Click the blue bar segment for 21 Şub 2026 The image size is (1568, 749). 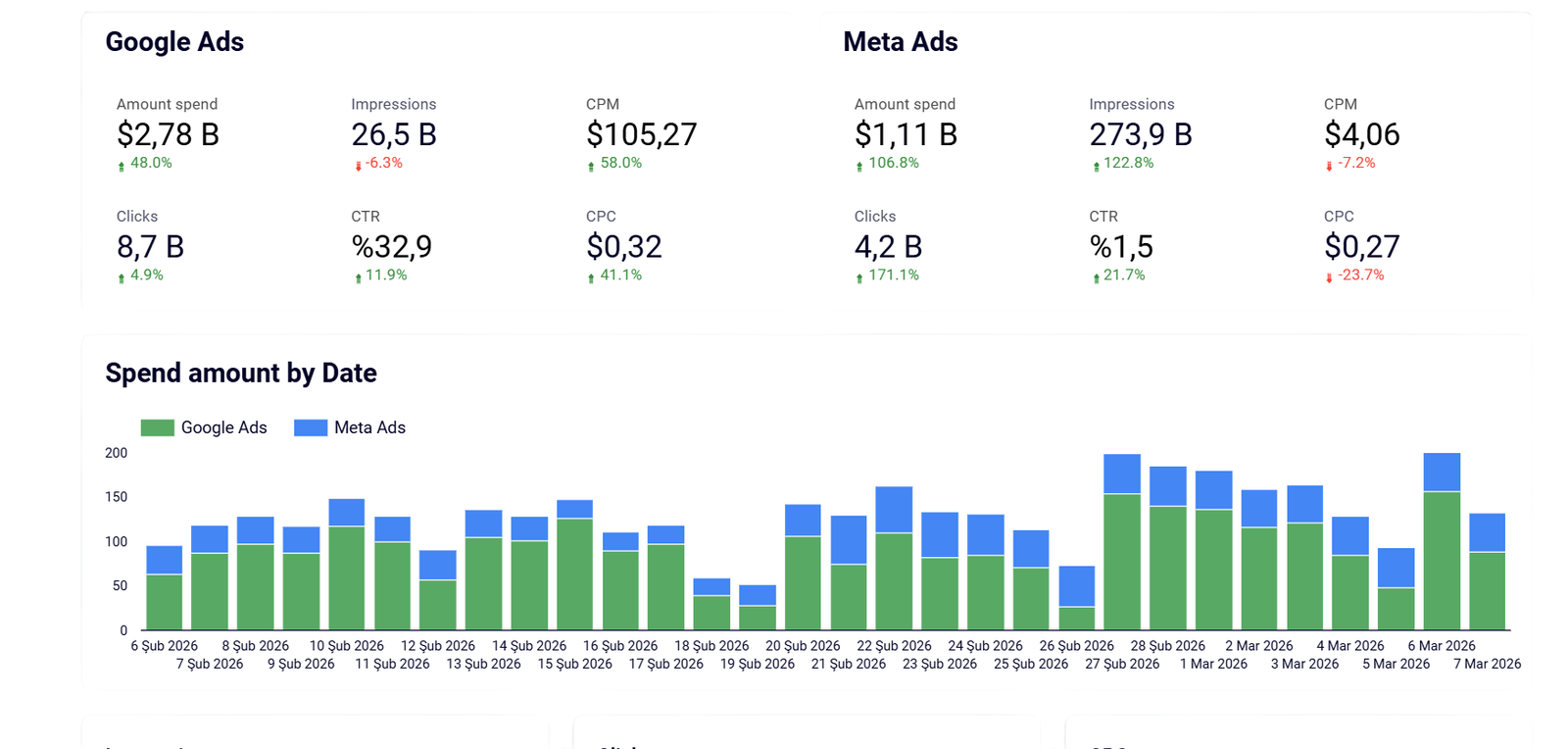[x=849, y=540]
